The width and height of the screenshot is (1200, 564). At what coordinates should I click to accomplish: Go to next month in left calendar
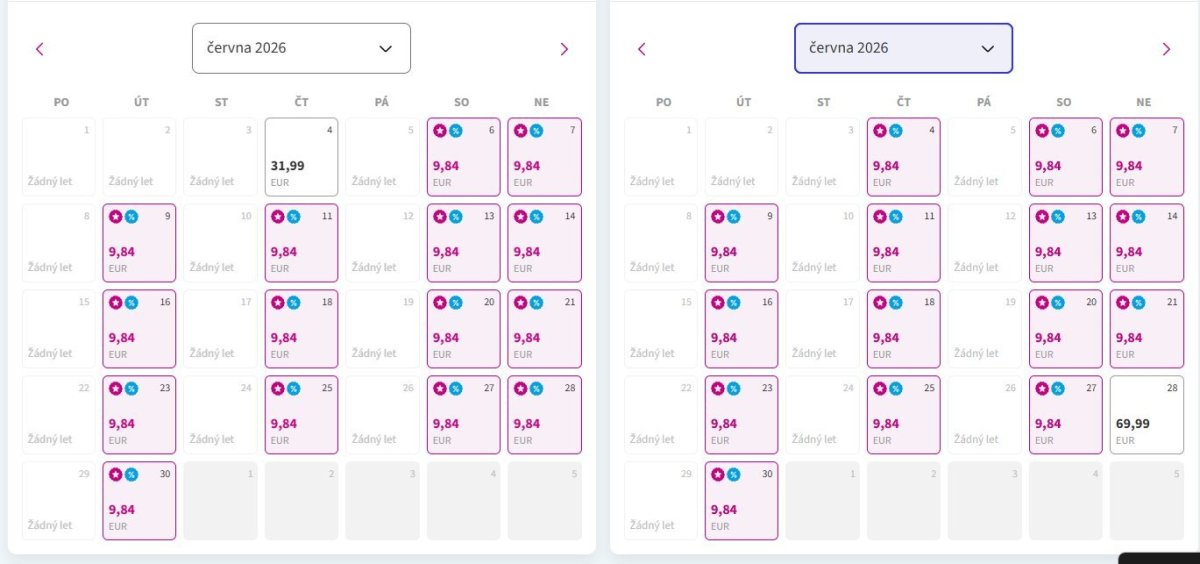[564, 49]
